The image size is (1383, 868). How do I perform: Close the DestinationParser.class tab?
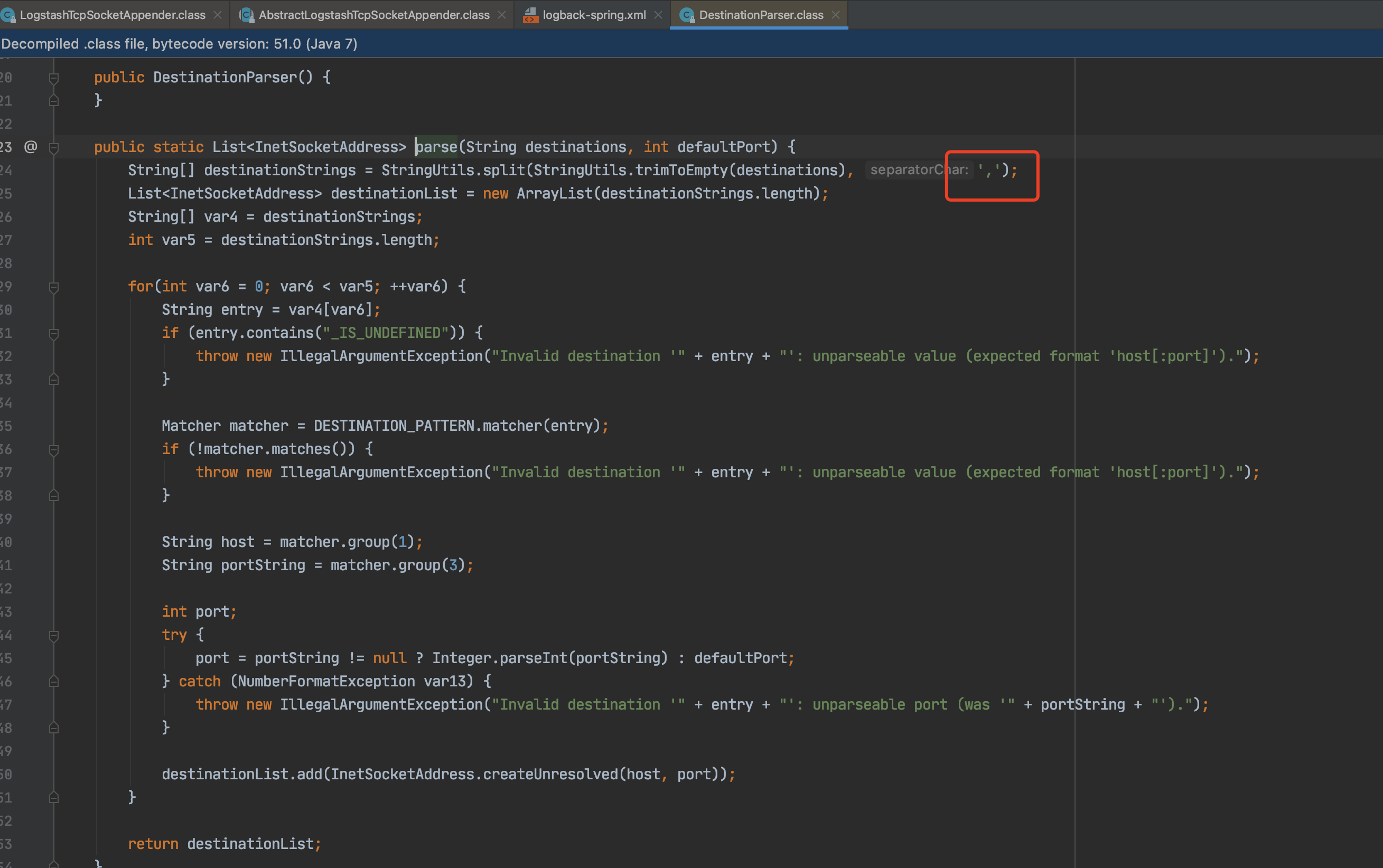pyautogui.click(x=836, y=15)
